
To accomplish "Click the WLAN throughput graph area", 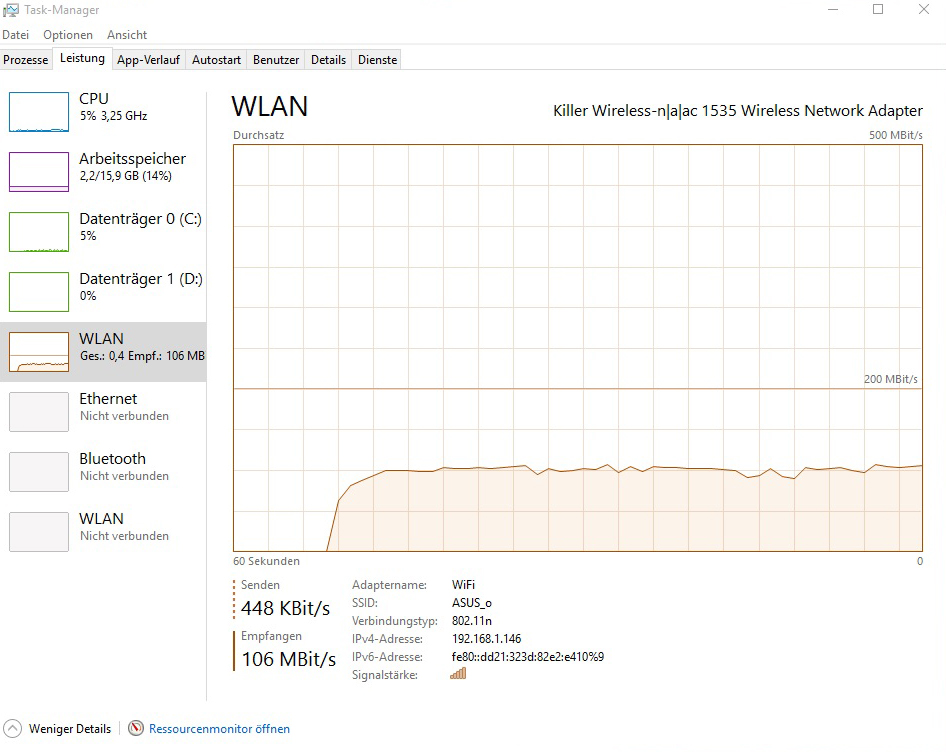I will pos(578,348).
